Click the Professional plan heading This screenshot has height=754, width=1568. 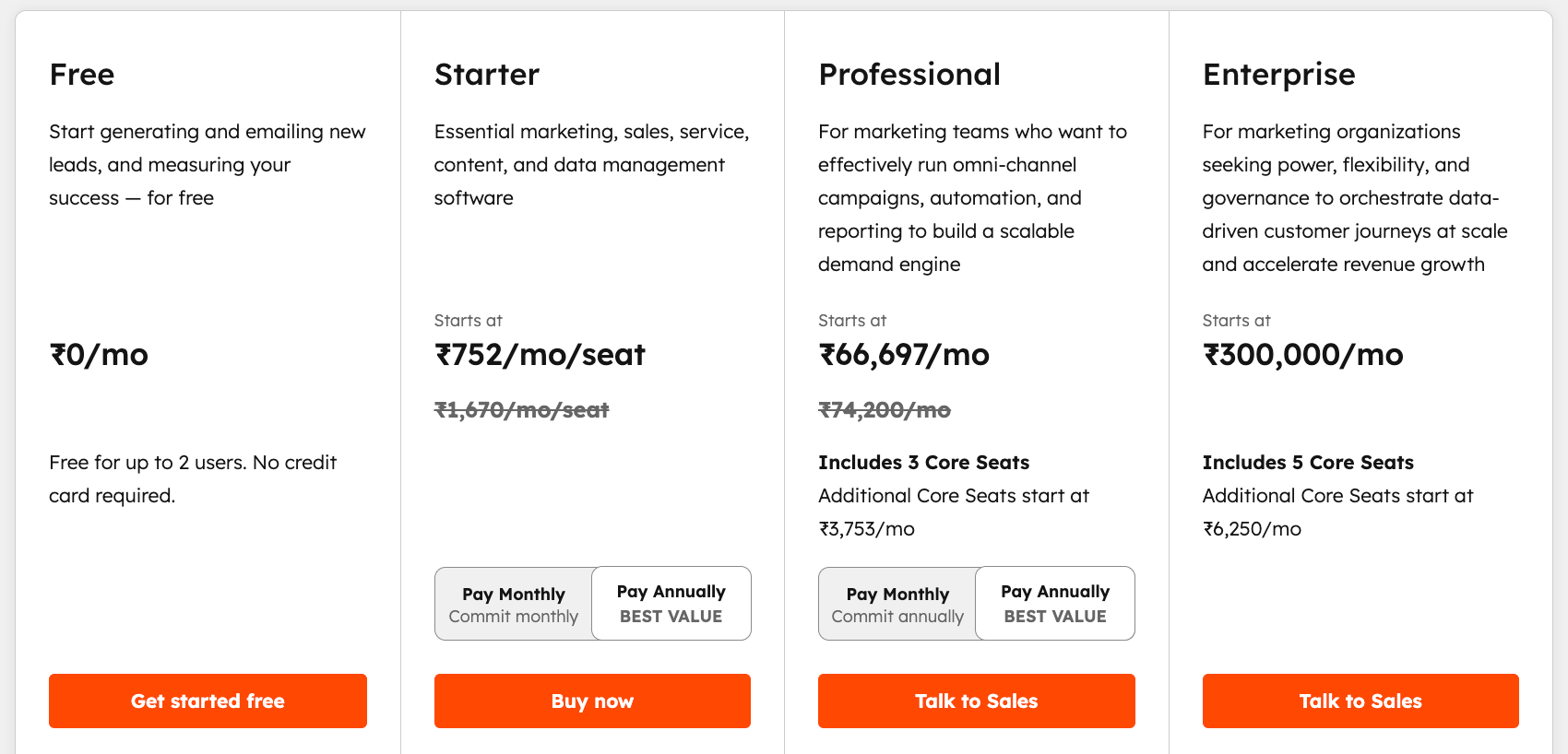click(x=909, y=75)
